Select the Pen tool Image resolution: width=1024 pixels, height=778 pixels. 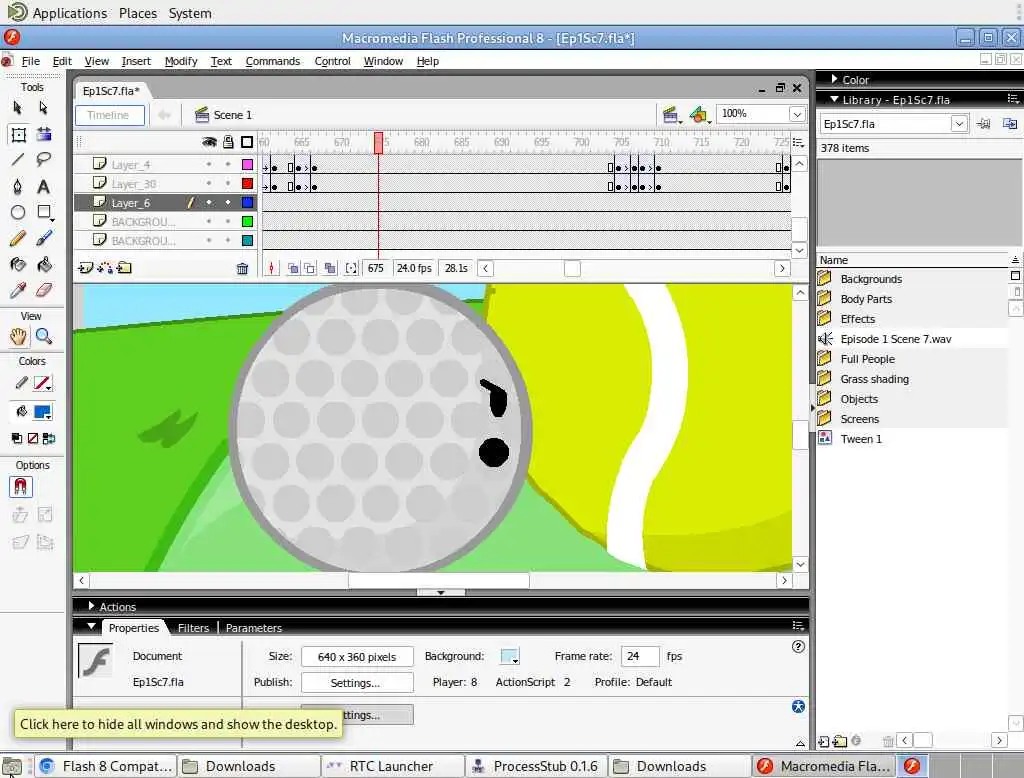[x=18, y=187]
